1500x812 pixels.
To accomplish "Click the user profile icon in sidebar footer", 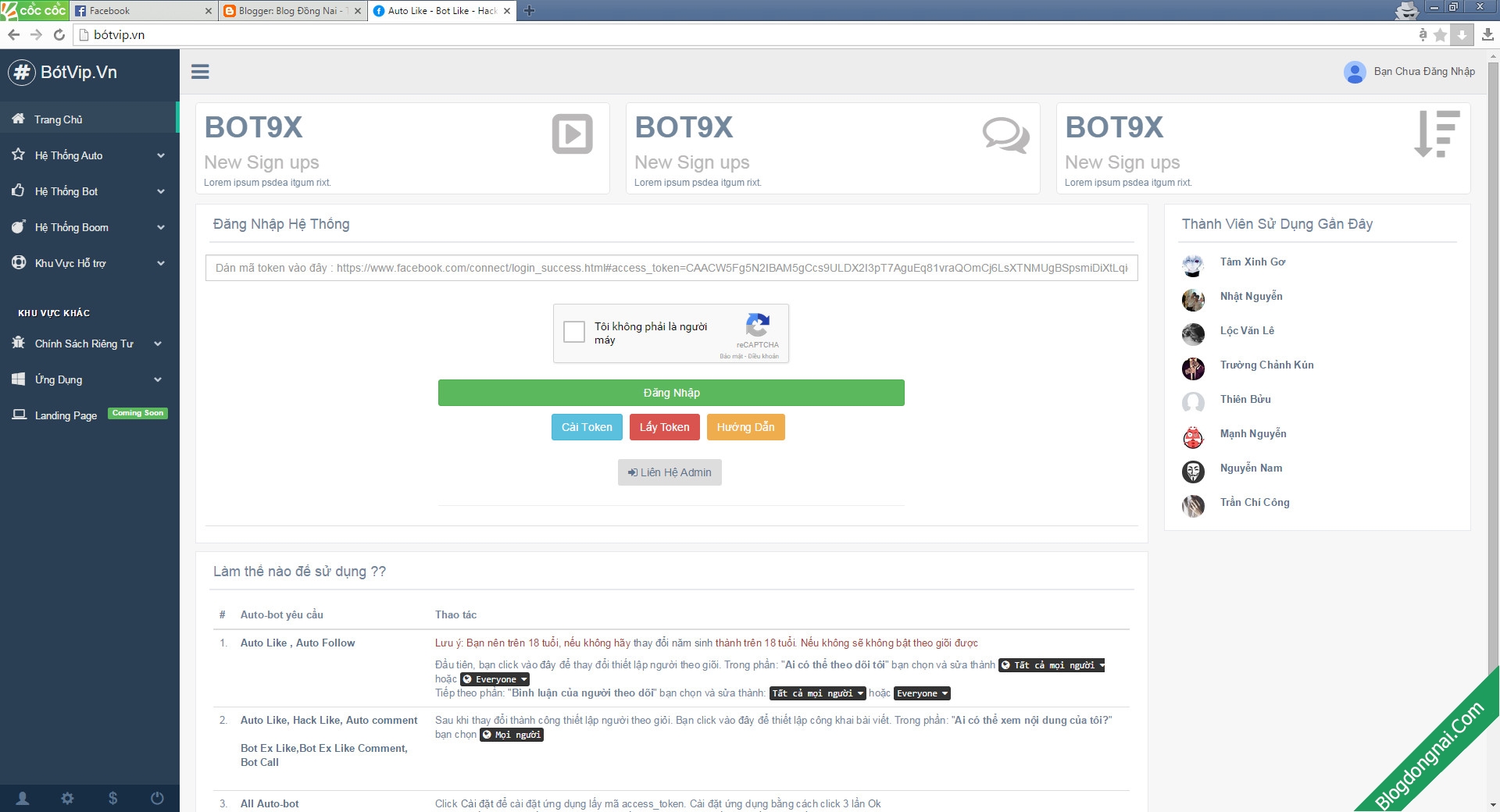I will click(x=23, y=798).
